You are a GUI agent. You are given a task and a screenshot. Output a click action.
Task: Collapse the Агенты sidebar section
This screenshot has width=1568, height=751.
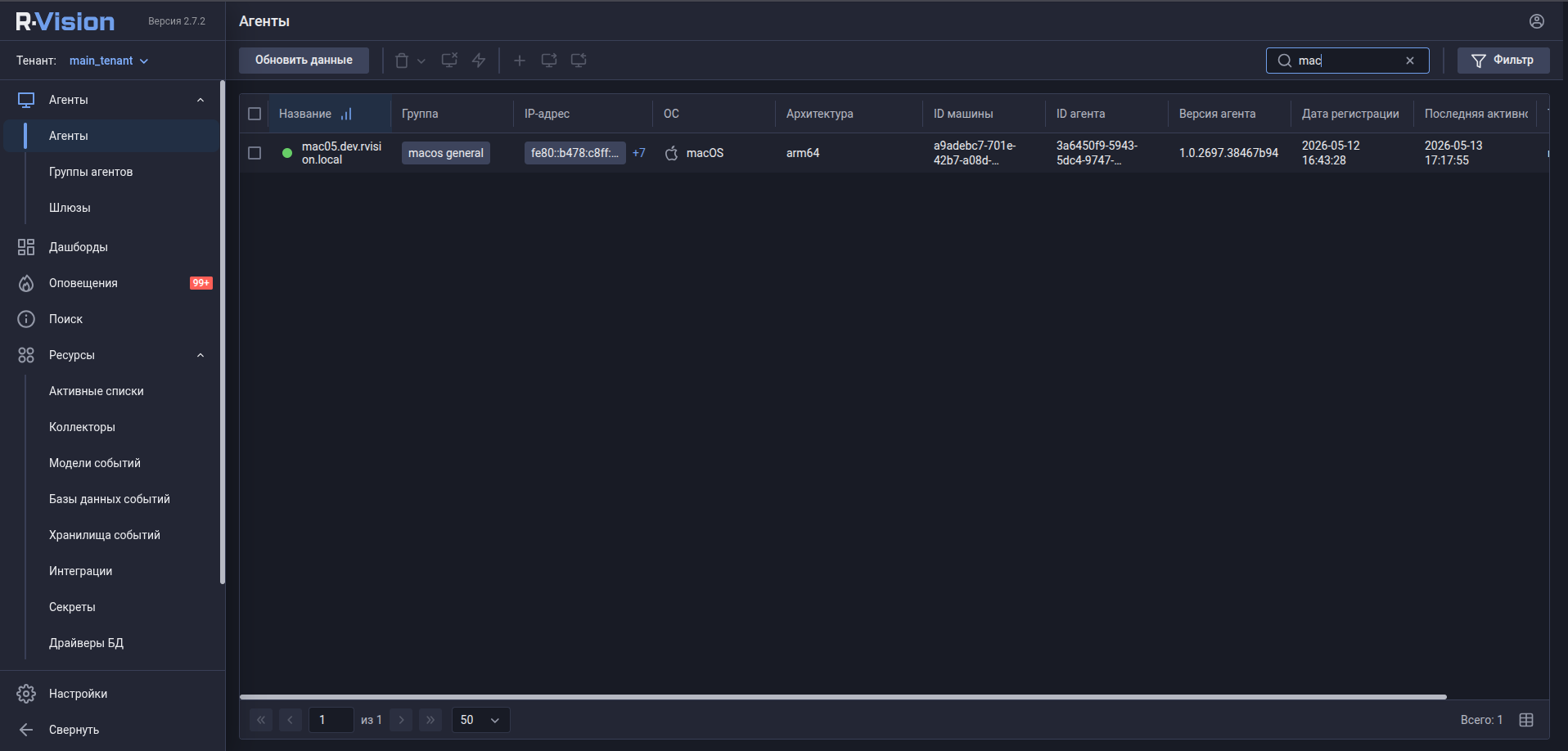pyautogui.click(x=201, y=100)
